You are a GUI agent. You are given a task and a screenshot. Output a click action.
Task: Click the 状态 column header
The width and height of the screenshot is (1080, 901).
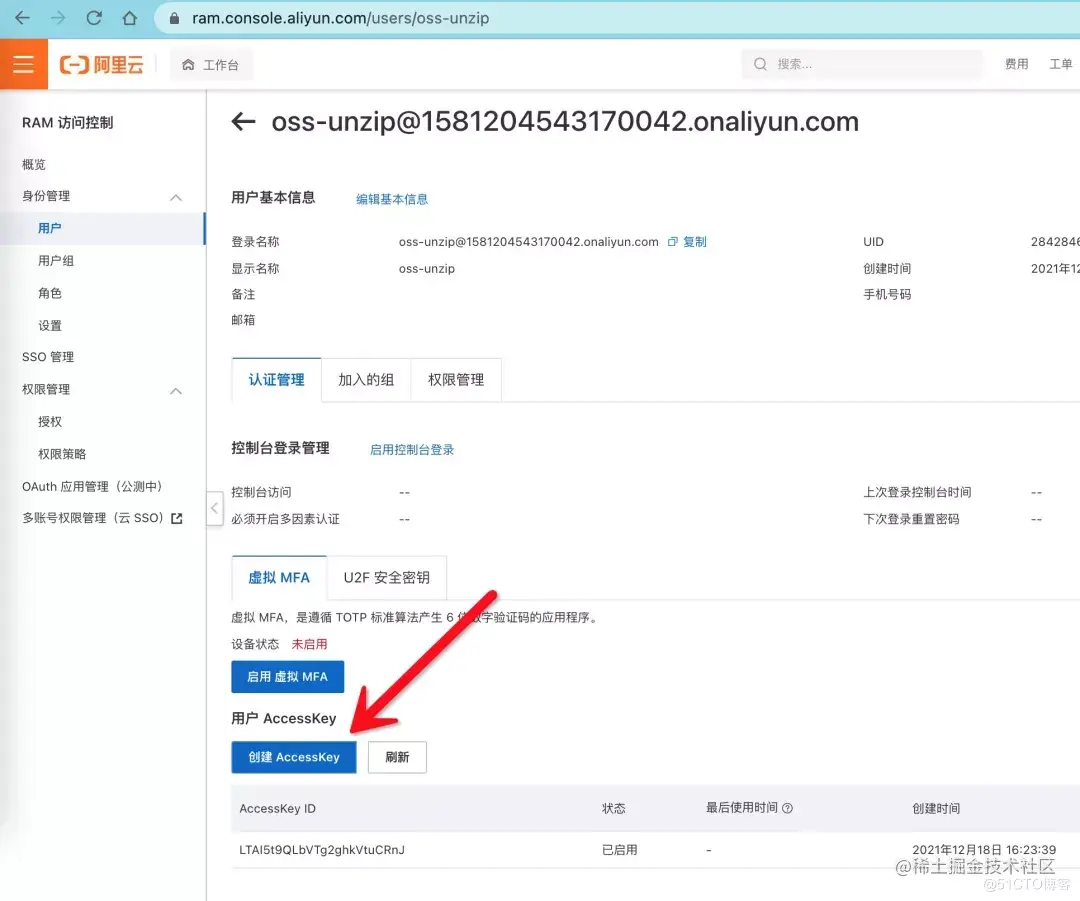click(x=614, y=809)
